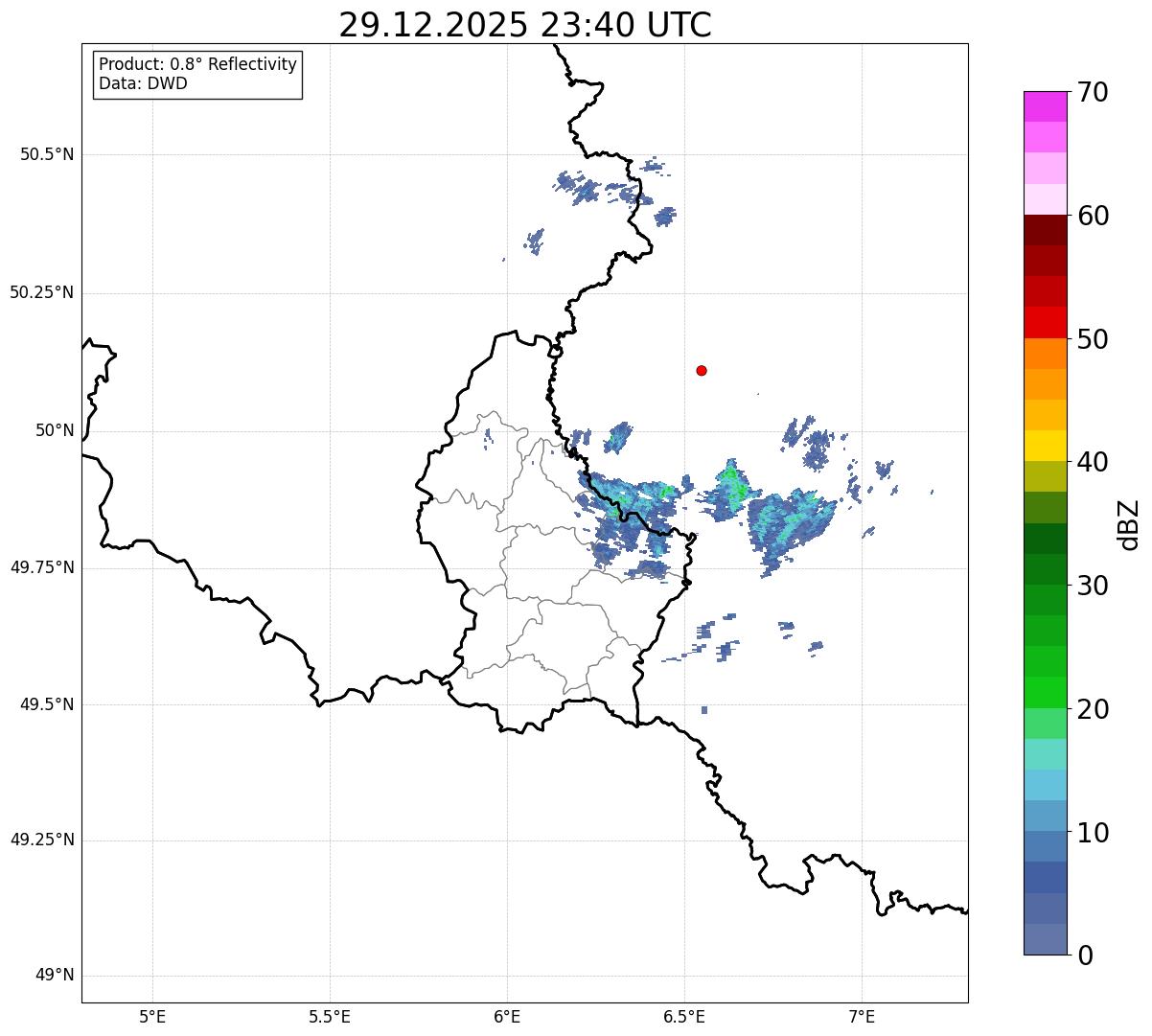Click the 49.5°N latitude label
Screen dimensions: 1152x1036
click(x=47, y=704)
